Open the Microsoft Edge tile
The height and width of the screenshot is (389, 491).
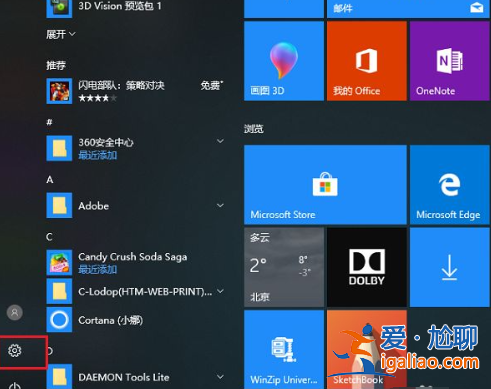click(450, 185)
